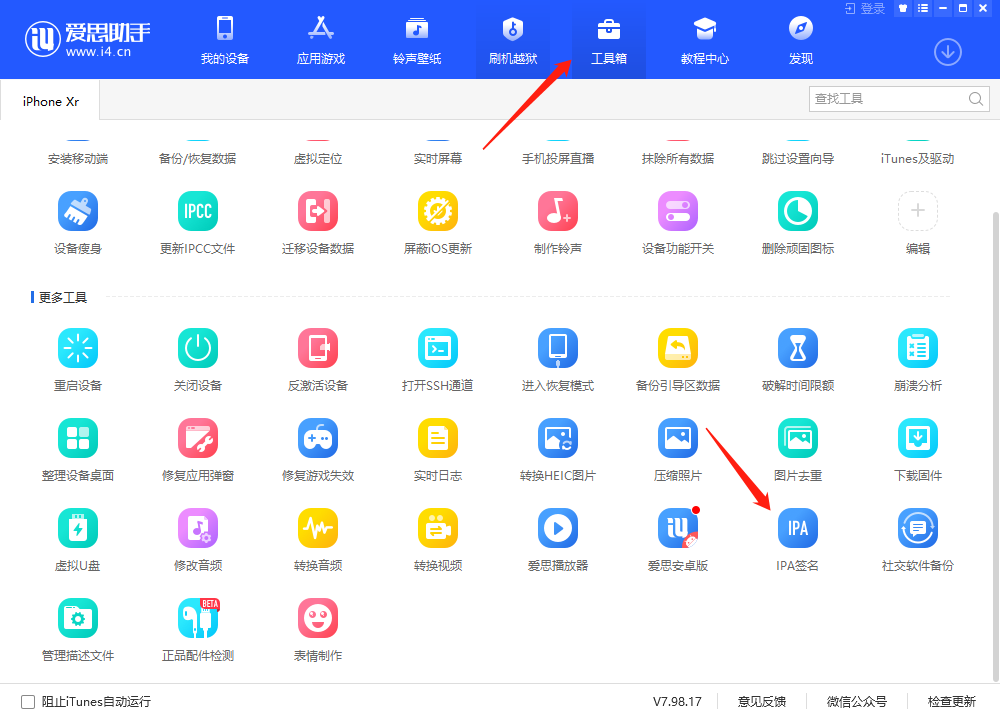Select 进入恢复模式 tool
This screenshot has width=1000, height=718.
click(x=558, y=348)
